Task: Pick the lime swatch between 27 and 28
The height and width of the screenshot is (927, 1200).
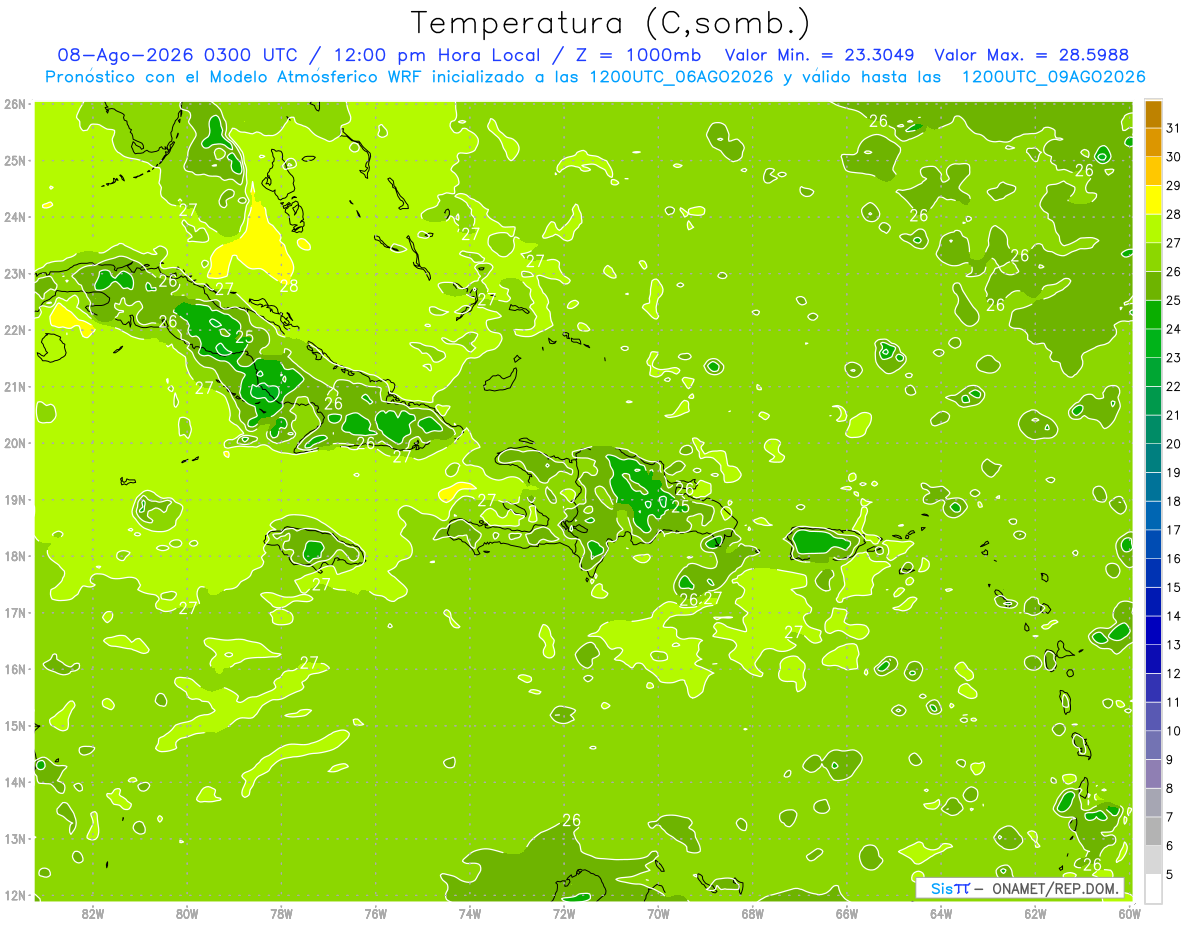Action: click(x=1153, y=228)
